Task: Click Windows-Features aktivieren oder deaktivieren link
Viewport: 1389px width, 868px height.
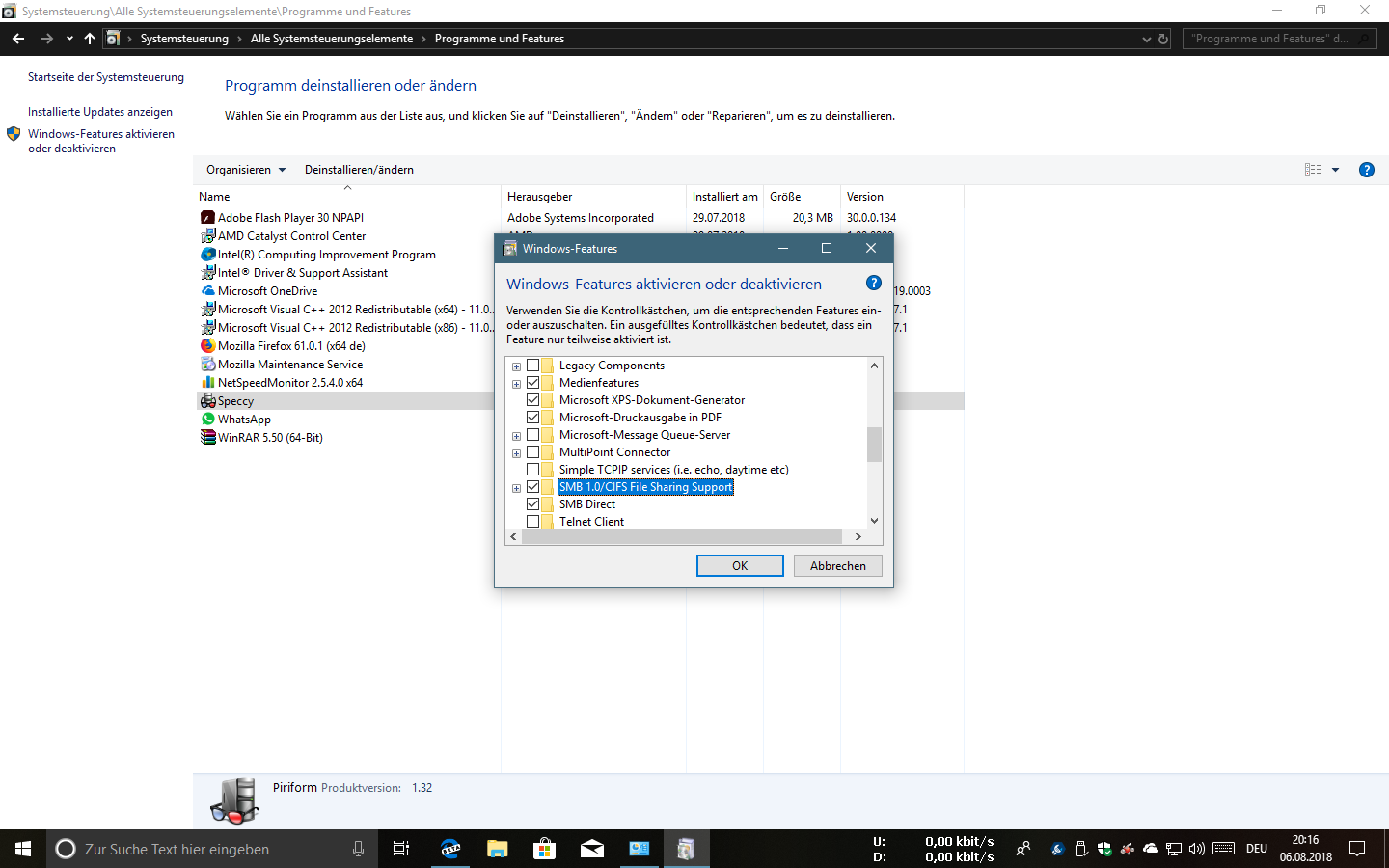Action: [101, 141]
